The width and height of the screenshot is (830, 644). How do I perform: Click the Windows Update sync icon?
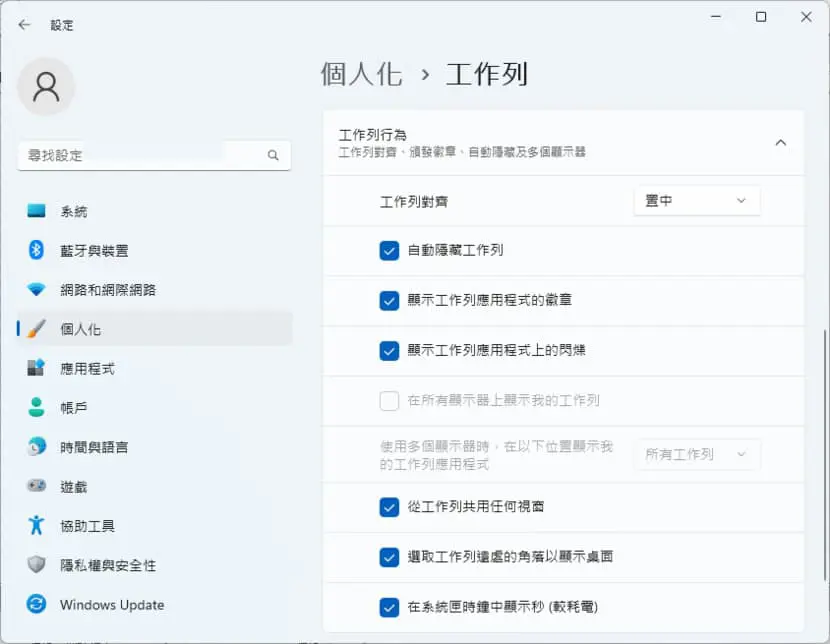point(36,604)
